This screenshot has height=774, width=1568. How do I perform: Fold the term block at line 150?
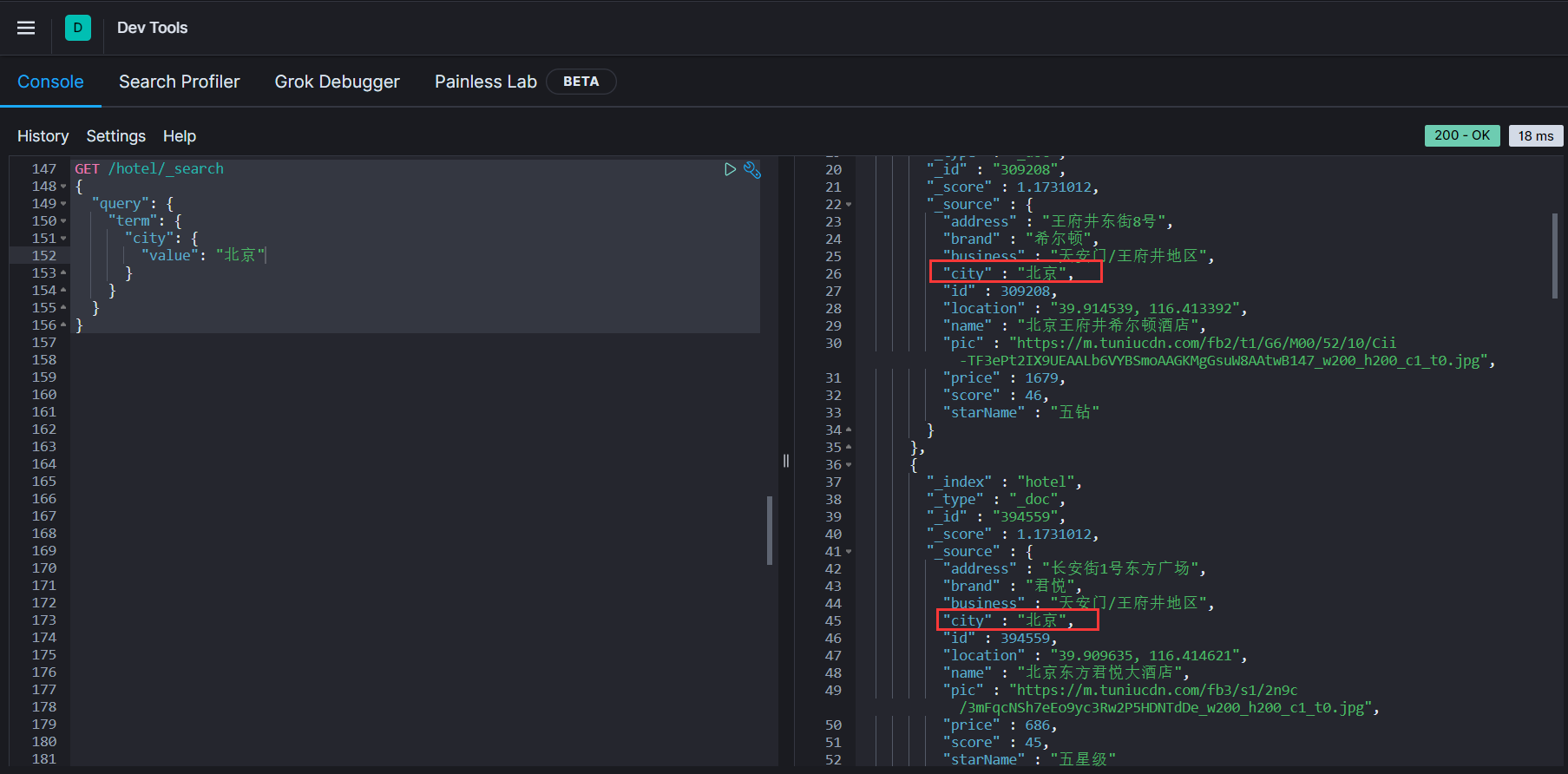(x=63, y=221)
